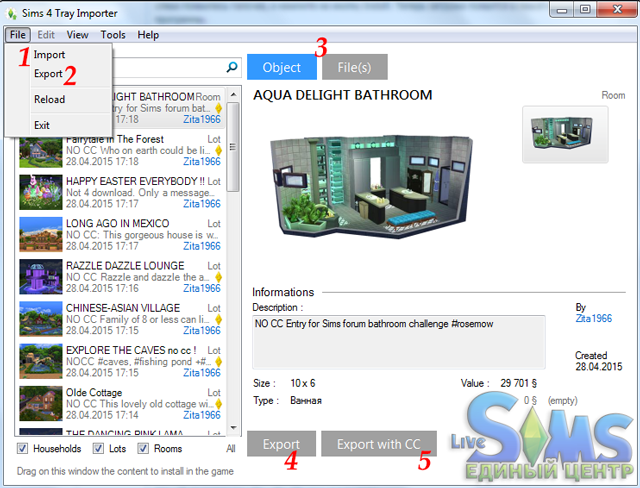This screenshot has width=640, height=488.
Task: Toggle the Lots checkbox
Action: click(x=98, y=448)
